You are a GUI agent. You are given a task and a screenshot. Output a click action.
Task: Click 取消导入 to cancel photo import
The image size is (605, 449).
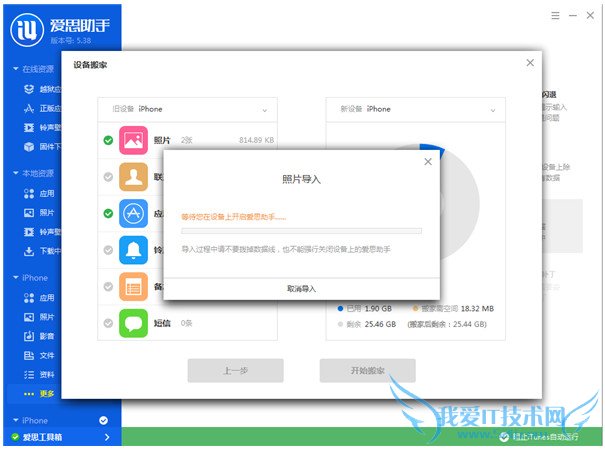click(301, 289)
